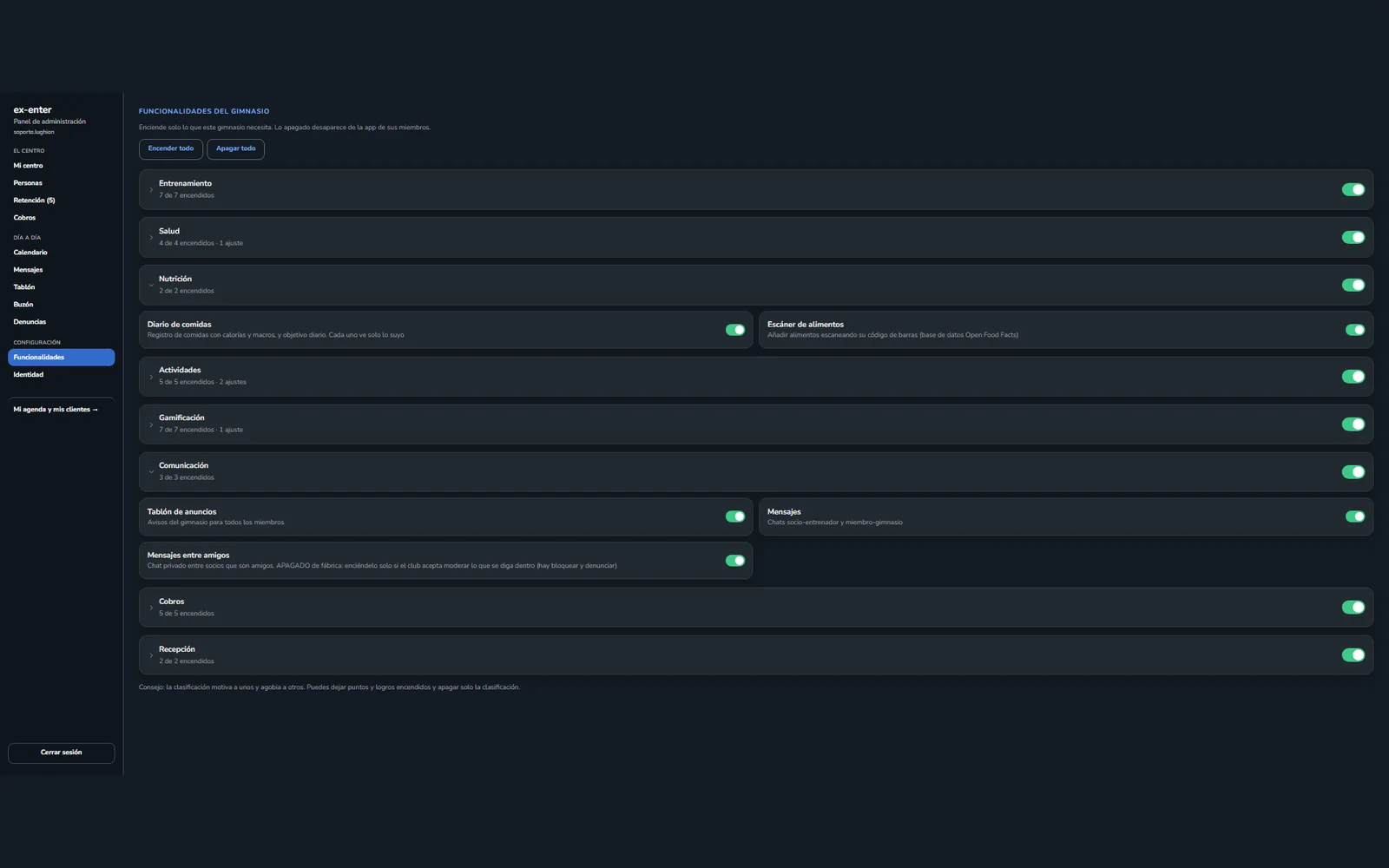The height and width of the screenshot is (868, 1389).
Task: Disable the Comunicación category switch
Action: tap(1353, 472)
